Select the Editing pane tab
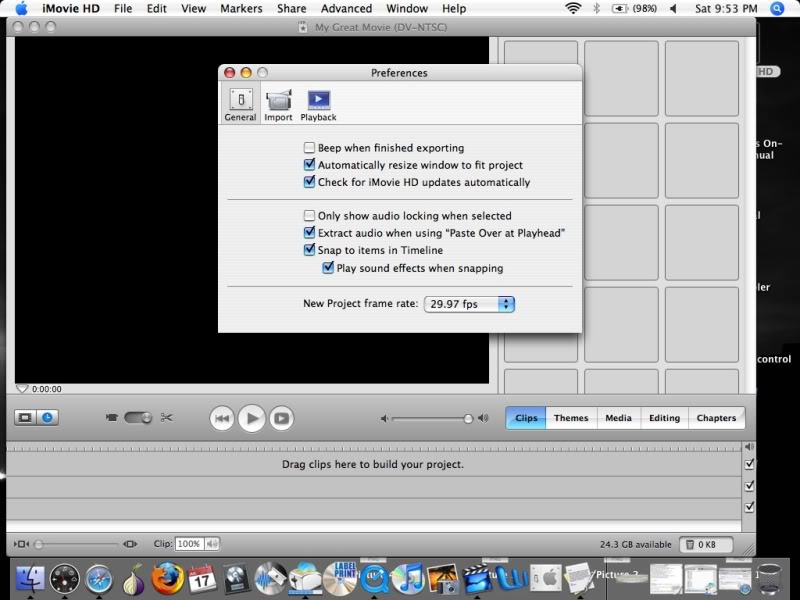This screenshot has height=600, width=800. click(664, 418)
